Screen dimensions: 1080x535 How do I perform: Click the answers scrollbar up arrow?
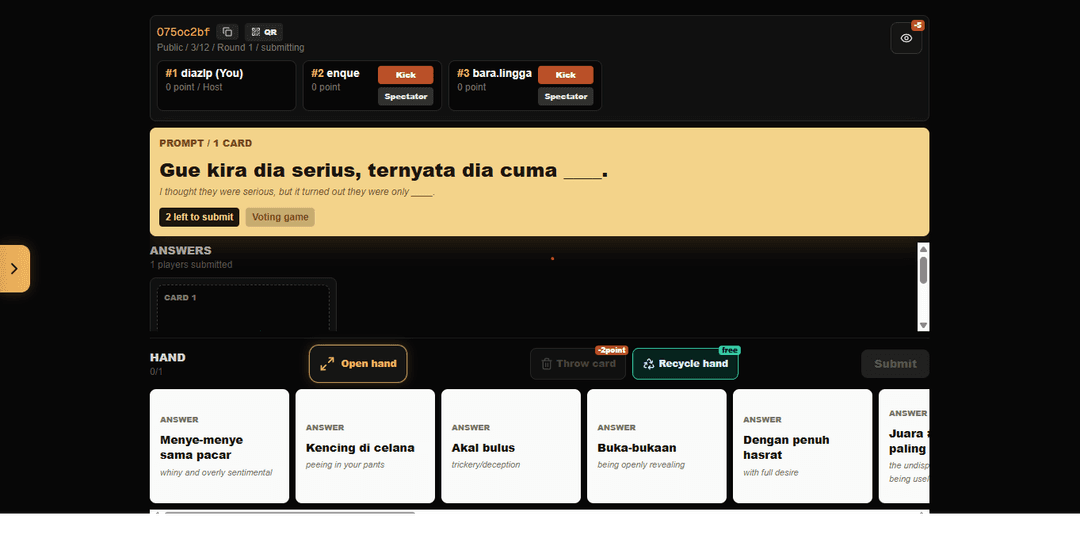tap(924, 249)
